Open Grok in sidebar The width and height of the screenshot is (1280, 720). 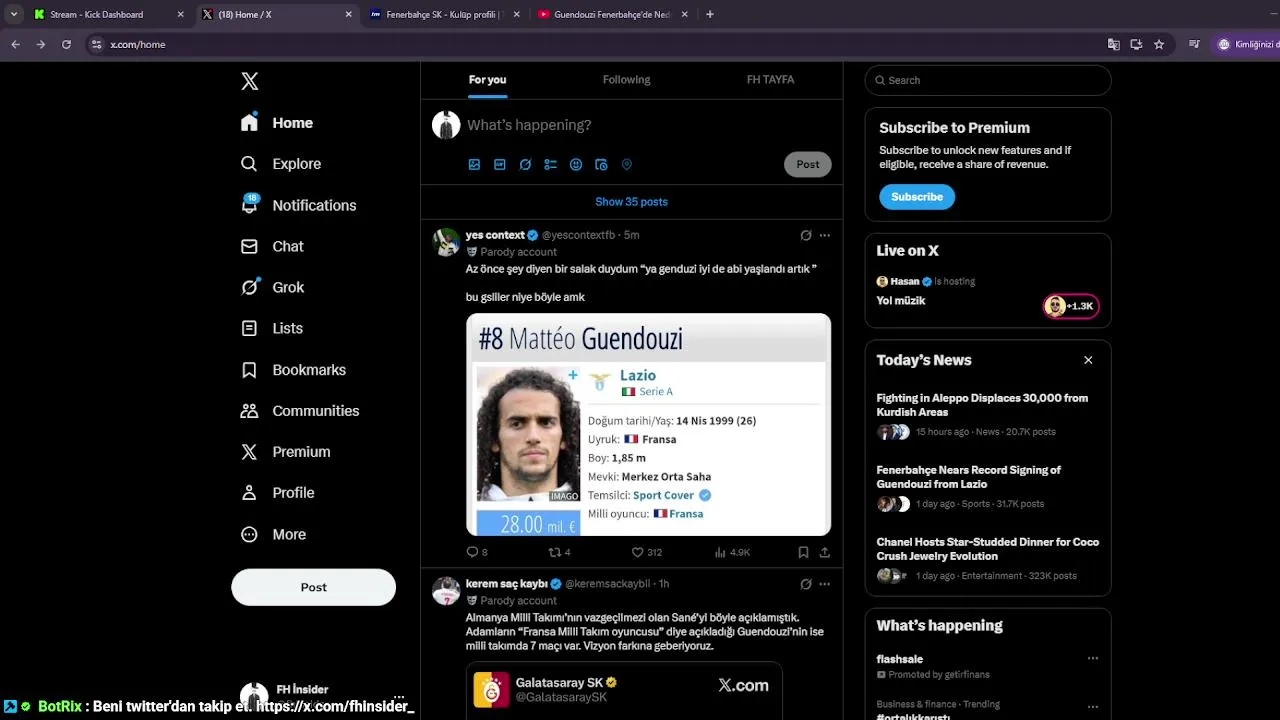pos(272,287)
